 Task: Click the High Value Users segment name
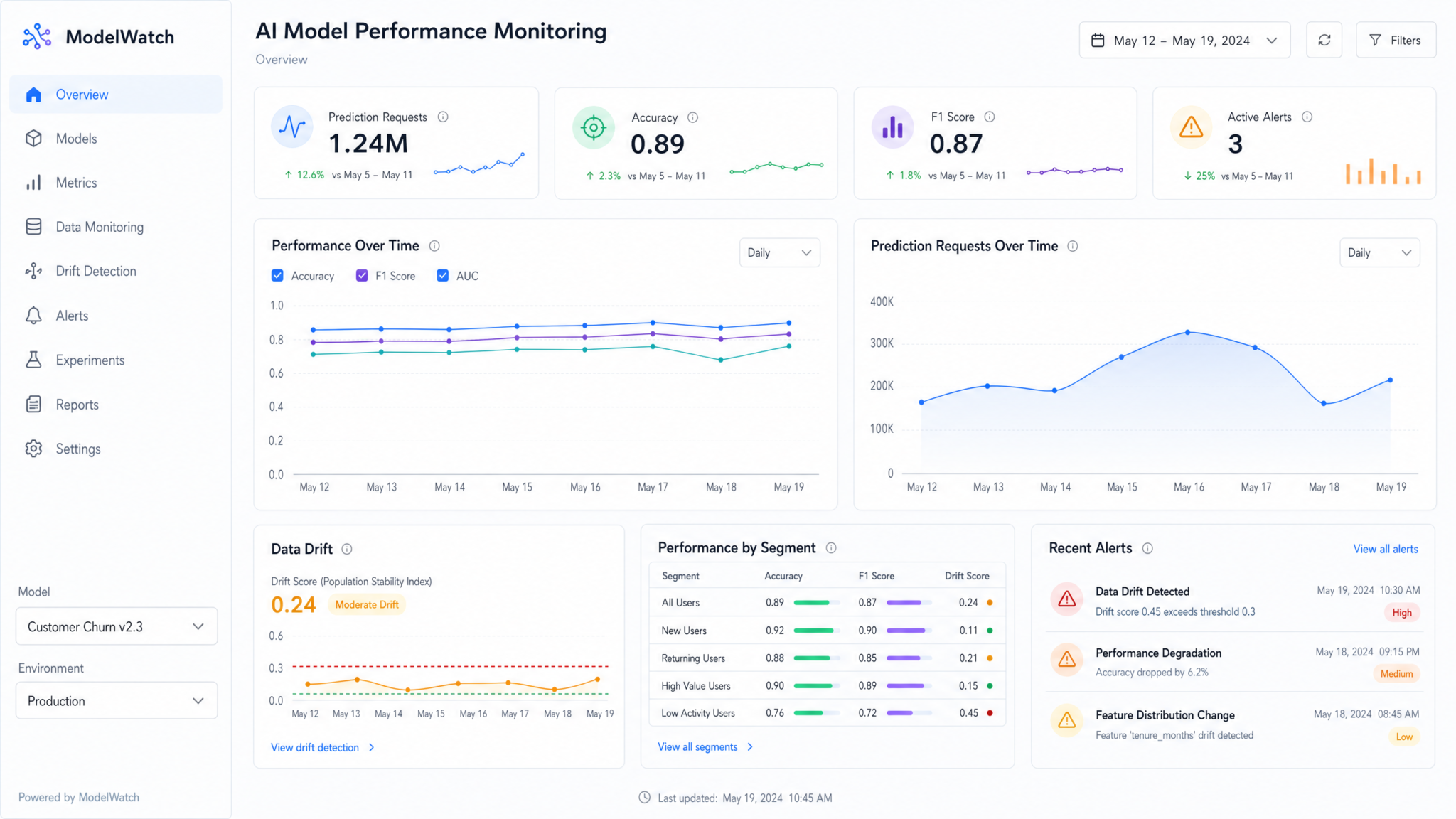[x=696, y=686]
